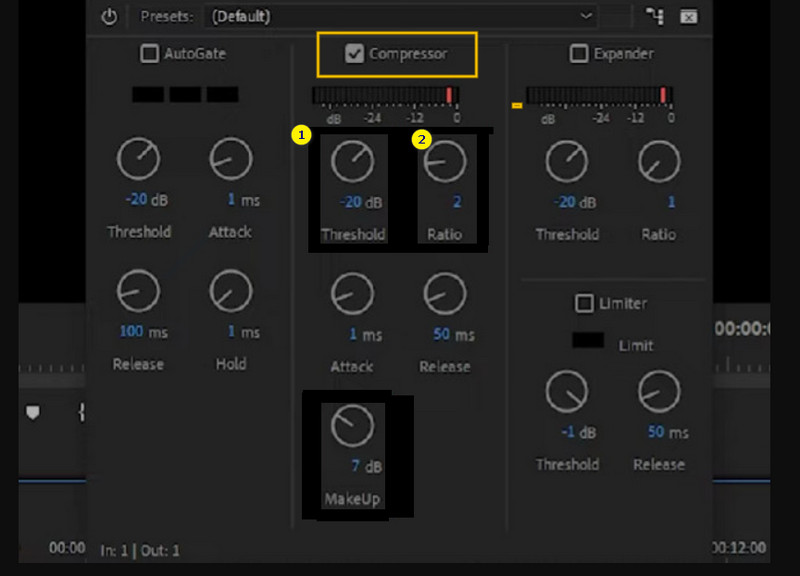Click the Compressor Ratio knob
This screenshot has height=576, width=800.
point(445,161)
